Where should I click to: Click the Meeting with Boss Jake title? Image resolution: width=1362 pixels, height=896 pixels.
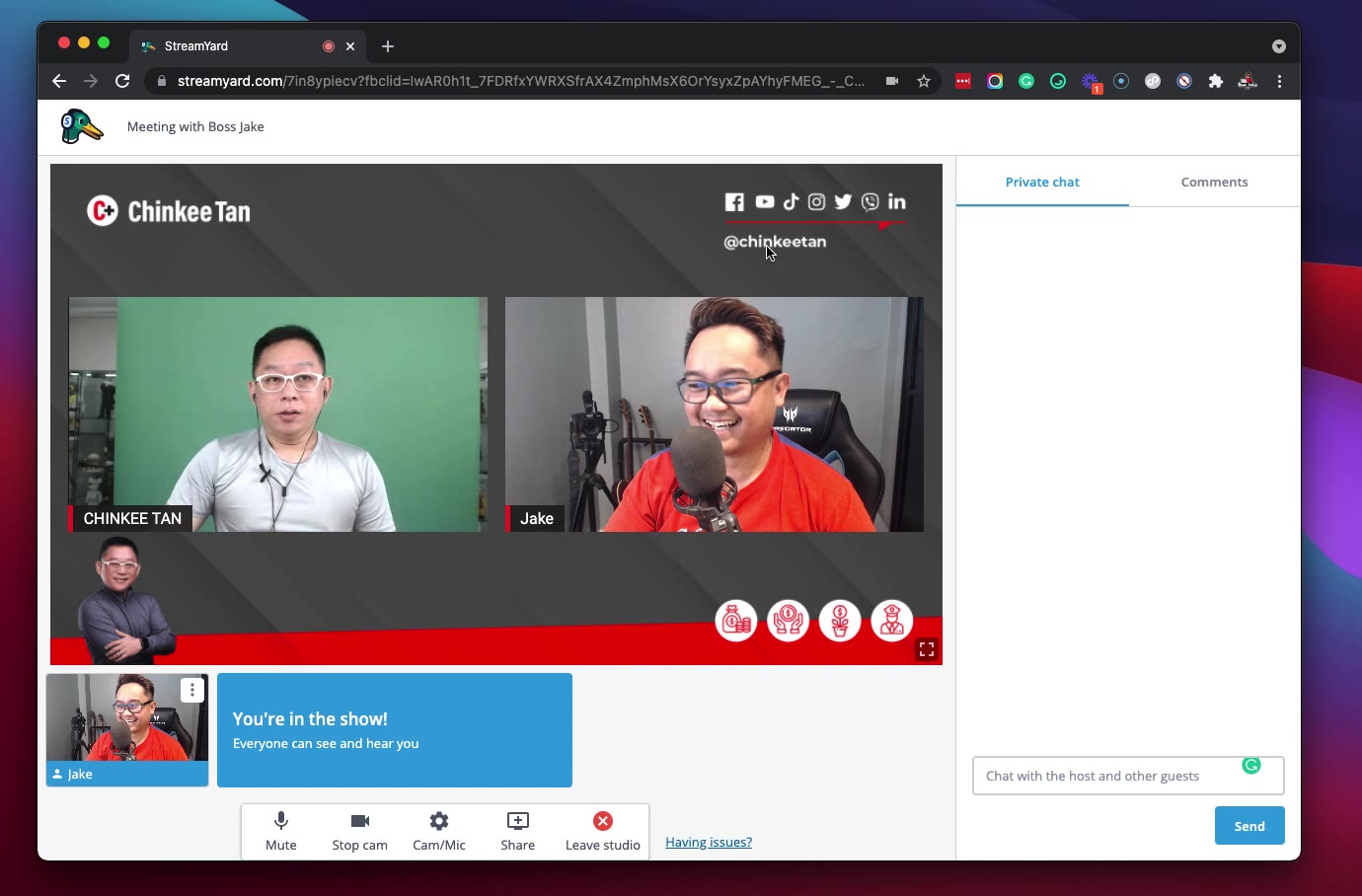click(x=195, y=126)
